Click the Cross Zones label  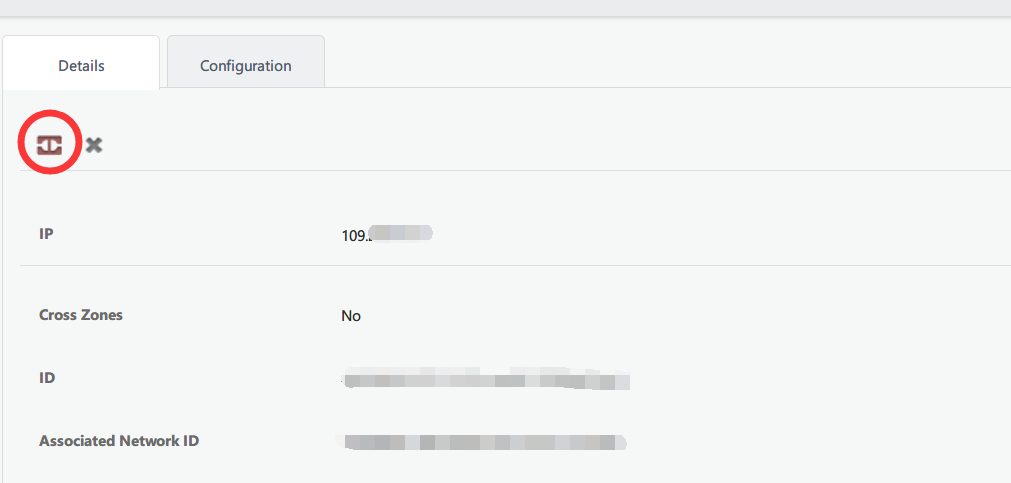pyautogui.click(x=81, y=315)
